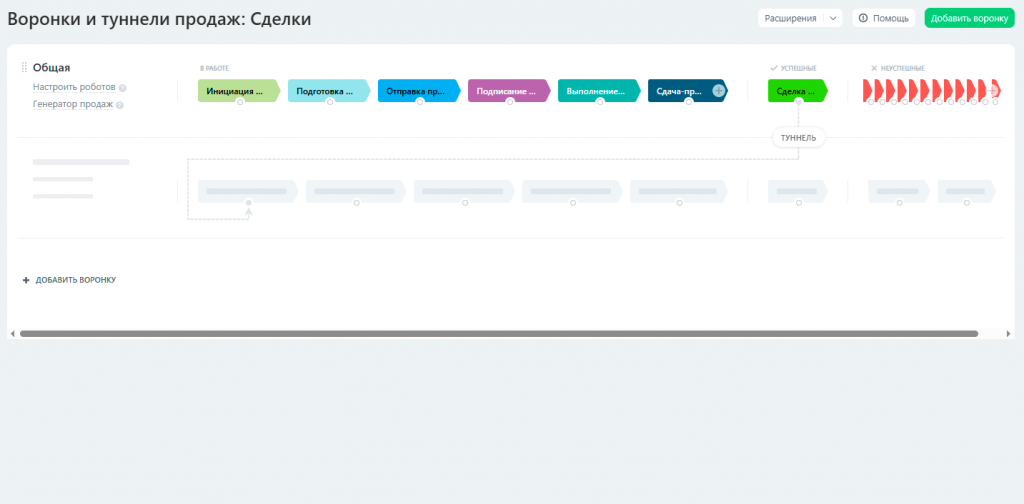The height and width of the screenshot is (504, 1024).
Task: Click left arrow of horizontal scrollbar
Action: [12, 334]
